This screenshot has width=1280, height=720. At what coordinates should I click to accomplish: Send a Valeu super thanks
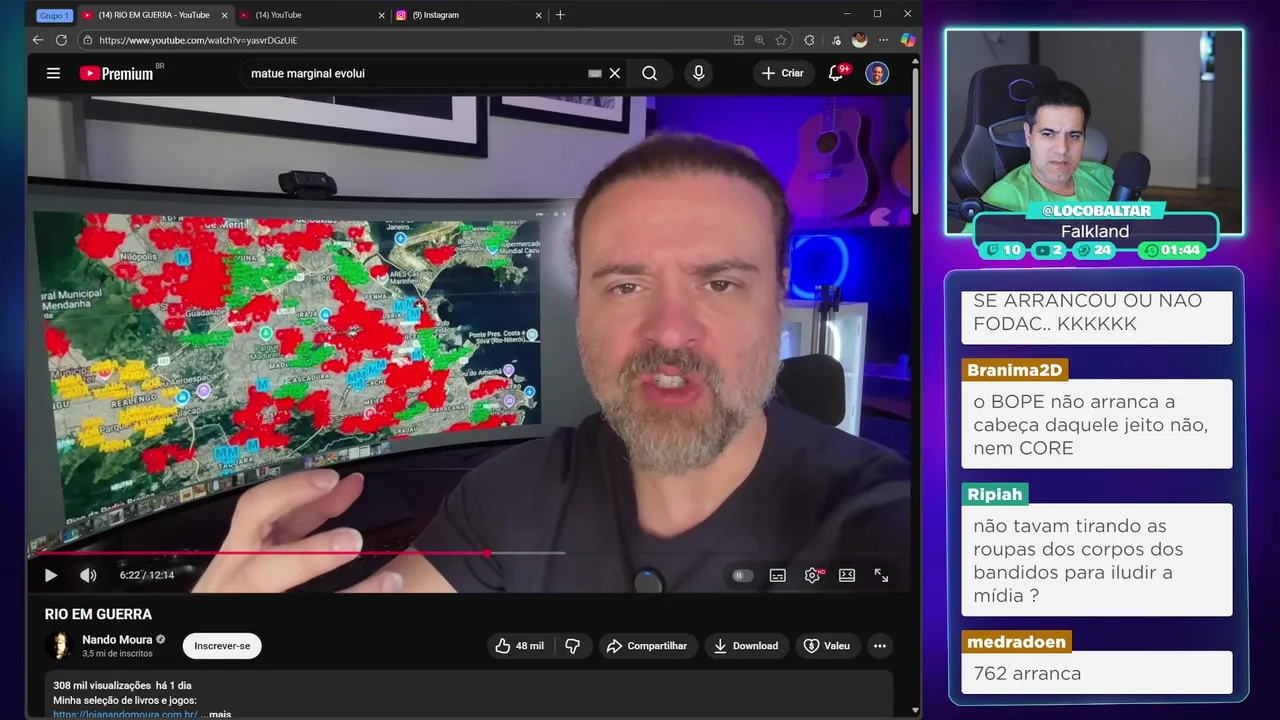827,646
